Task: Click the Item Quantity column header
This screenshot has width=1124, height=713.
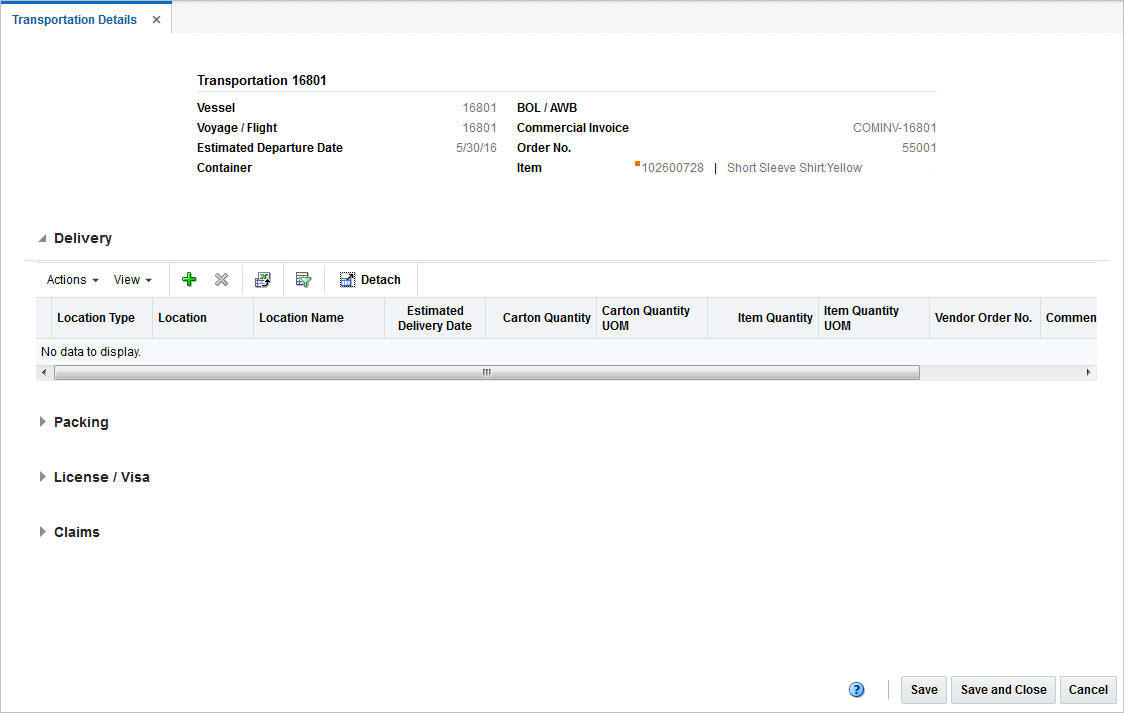Action: 763,317
